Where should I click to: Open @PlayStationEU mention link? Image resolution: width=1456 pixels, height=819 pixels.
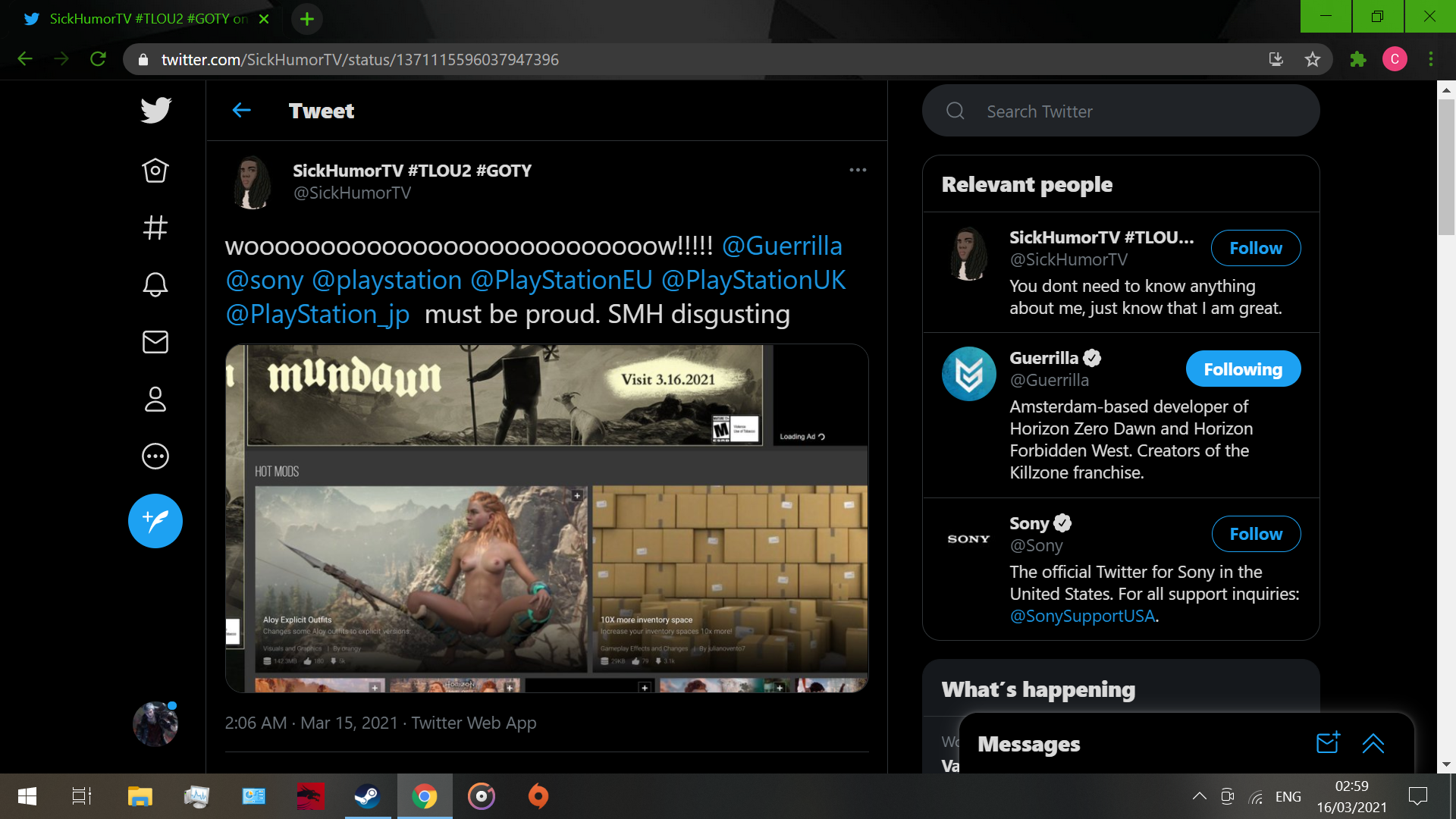click(x=561, y=280)
